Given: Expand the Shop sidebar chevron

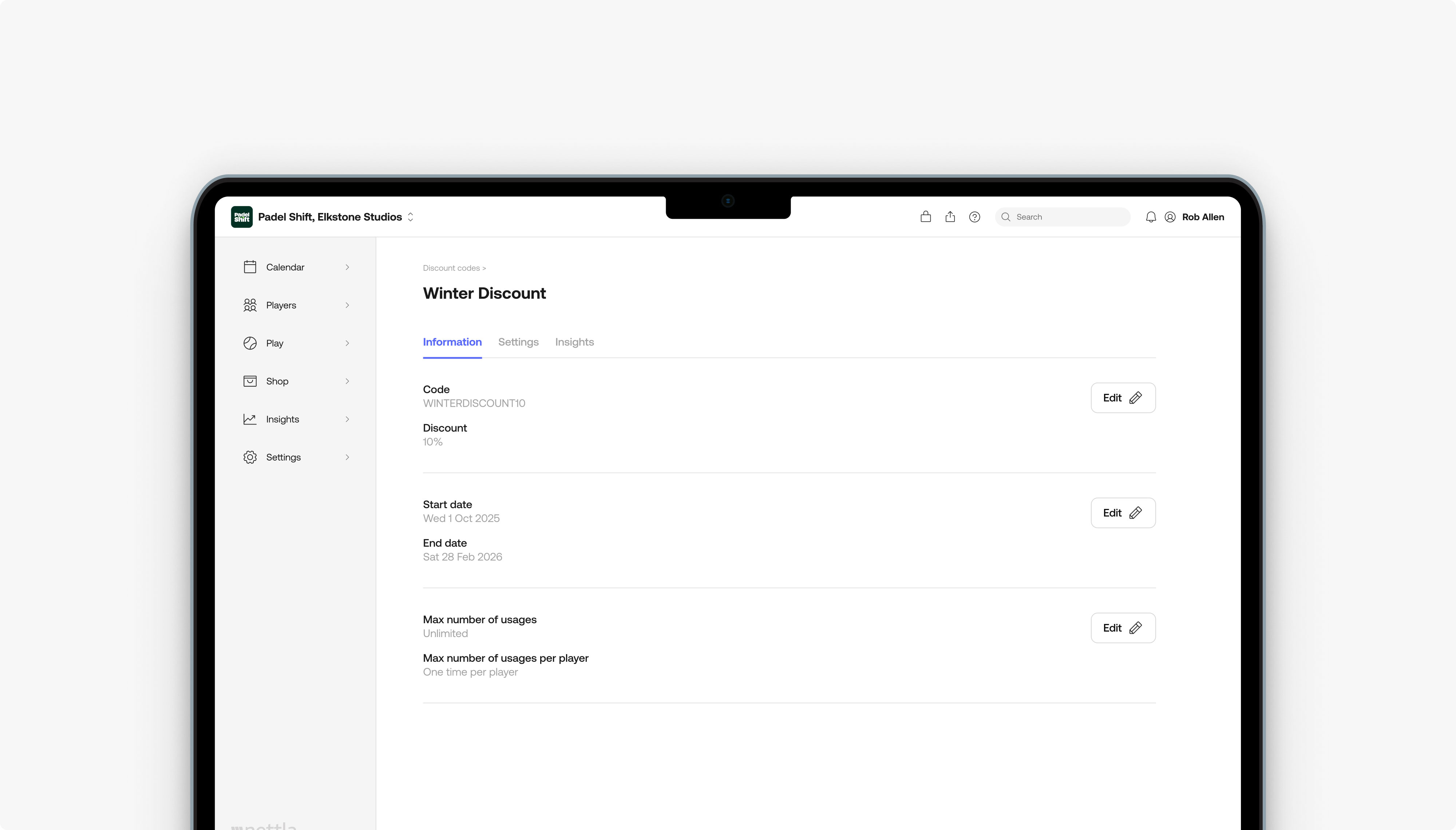Looking at the screenshot, I should tap(347, 381).
